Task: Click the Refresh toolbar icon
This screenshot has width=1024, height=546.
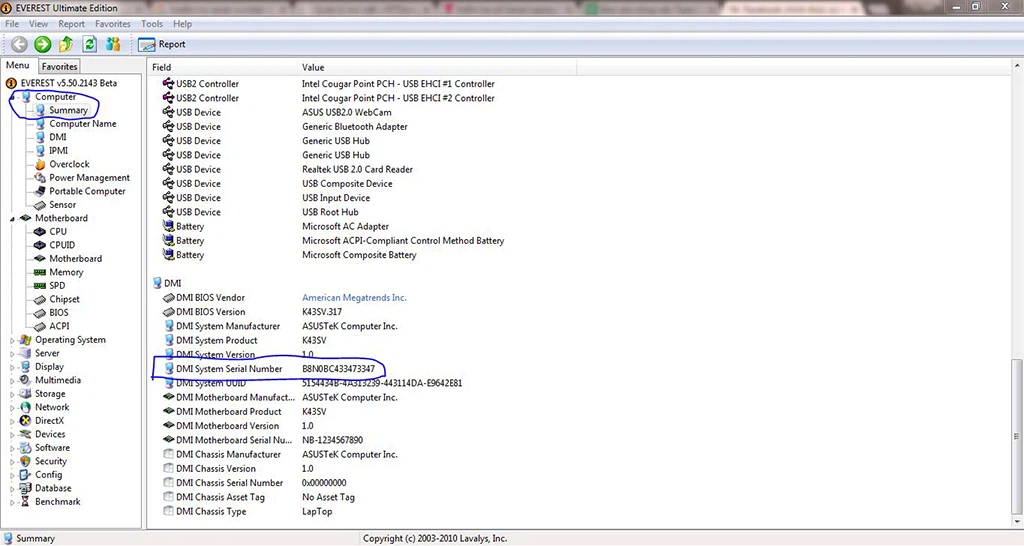Action: coord(89,44)
